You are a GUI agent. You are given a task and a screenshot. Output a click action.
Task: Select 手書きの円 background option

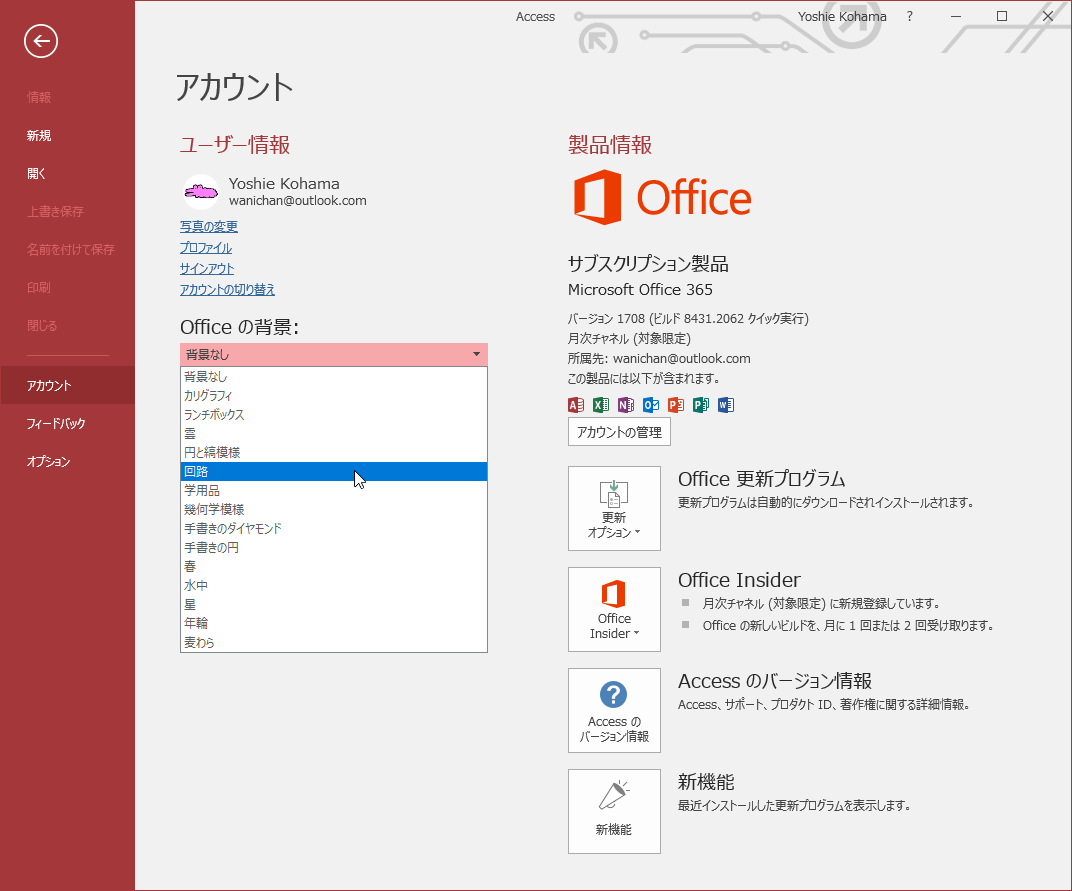(x=334, y=548)
